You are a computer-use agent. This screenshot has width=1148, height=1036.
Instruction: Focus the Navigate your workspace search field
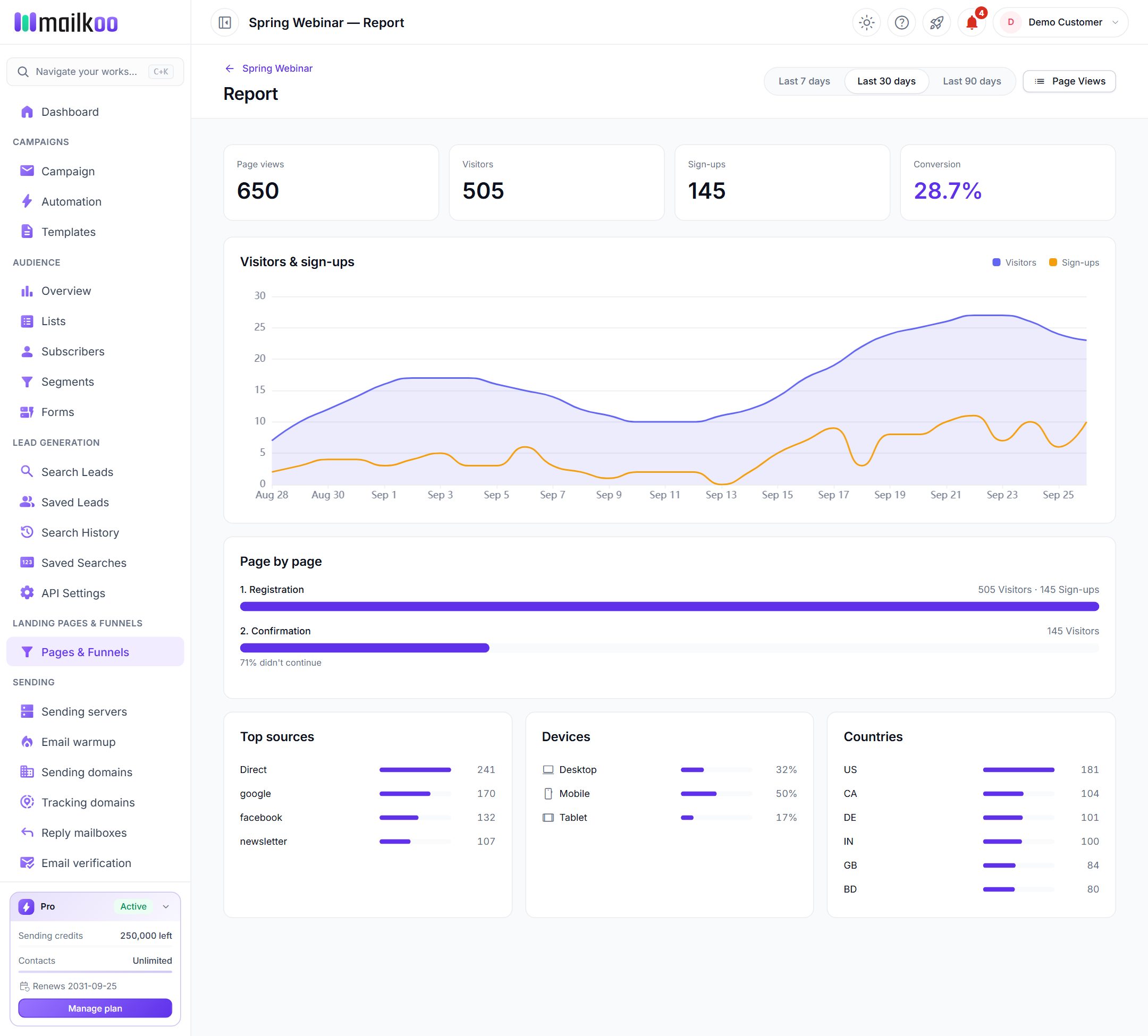click(95, 72)
